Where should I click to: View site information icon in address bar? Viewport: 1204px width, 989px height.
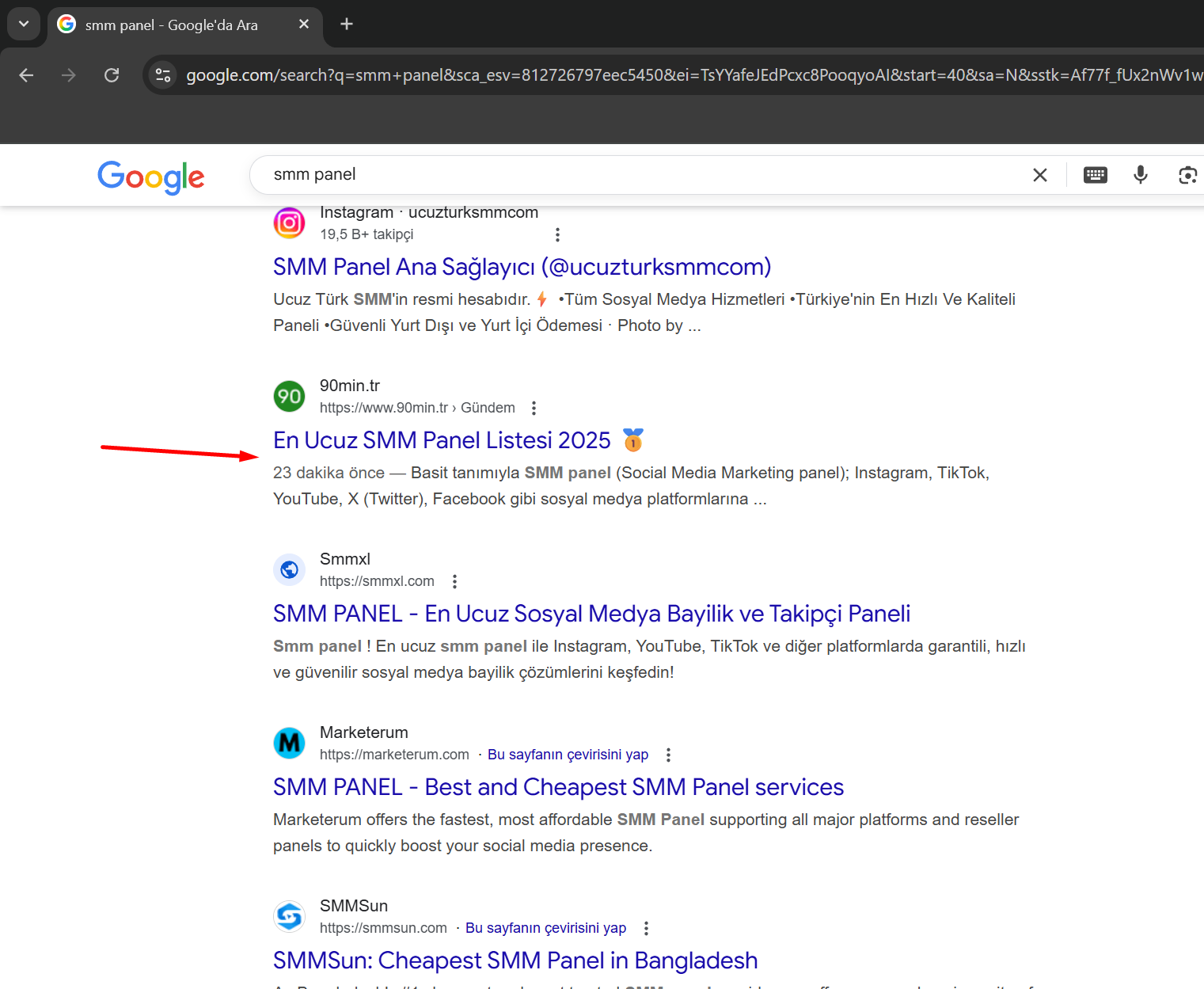click(163, 75)
